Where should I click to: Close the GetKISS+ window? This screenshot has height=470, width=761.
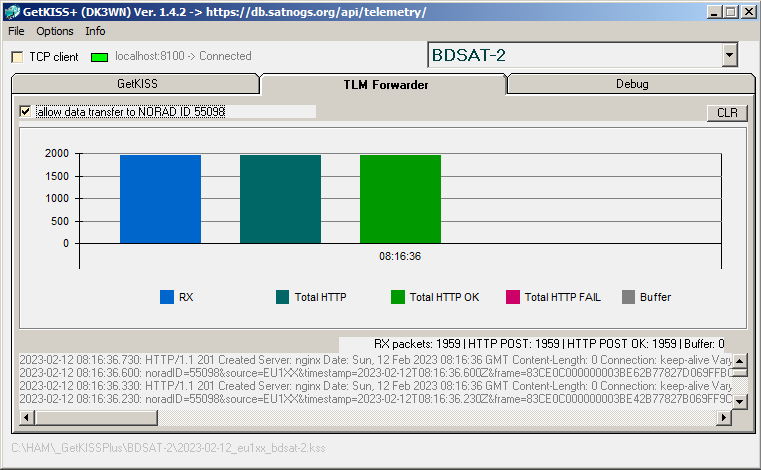pyautogui.click(x=748, y=12)
